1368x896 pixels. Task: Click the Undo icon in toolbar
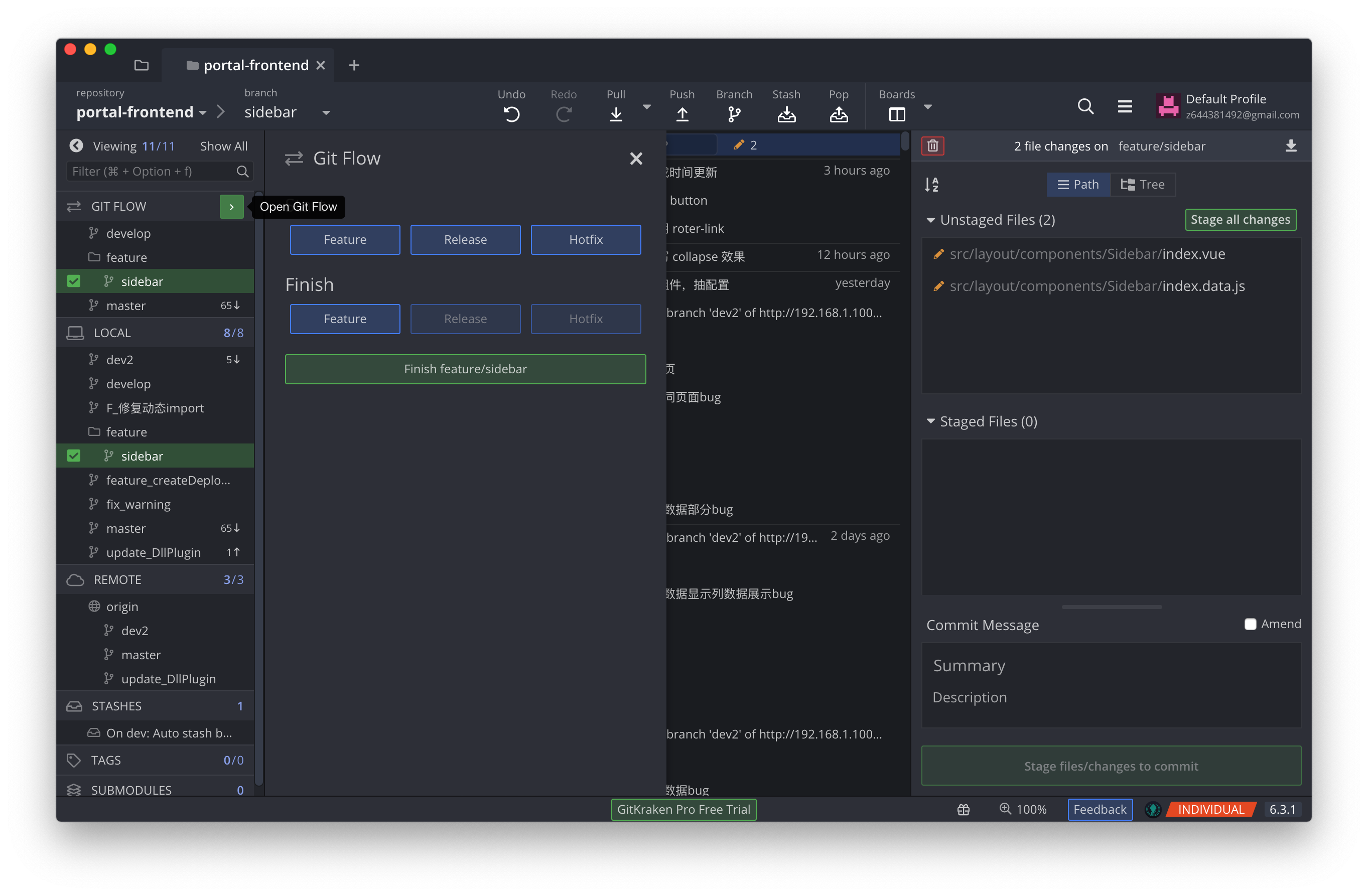point(511,114)
